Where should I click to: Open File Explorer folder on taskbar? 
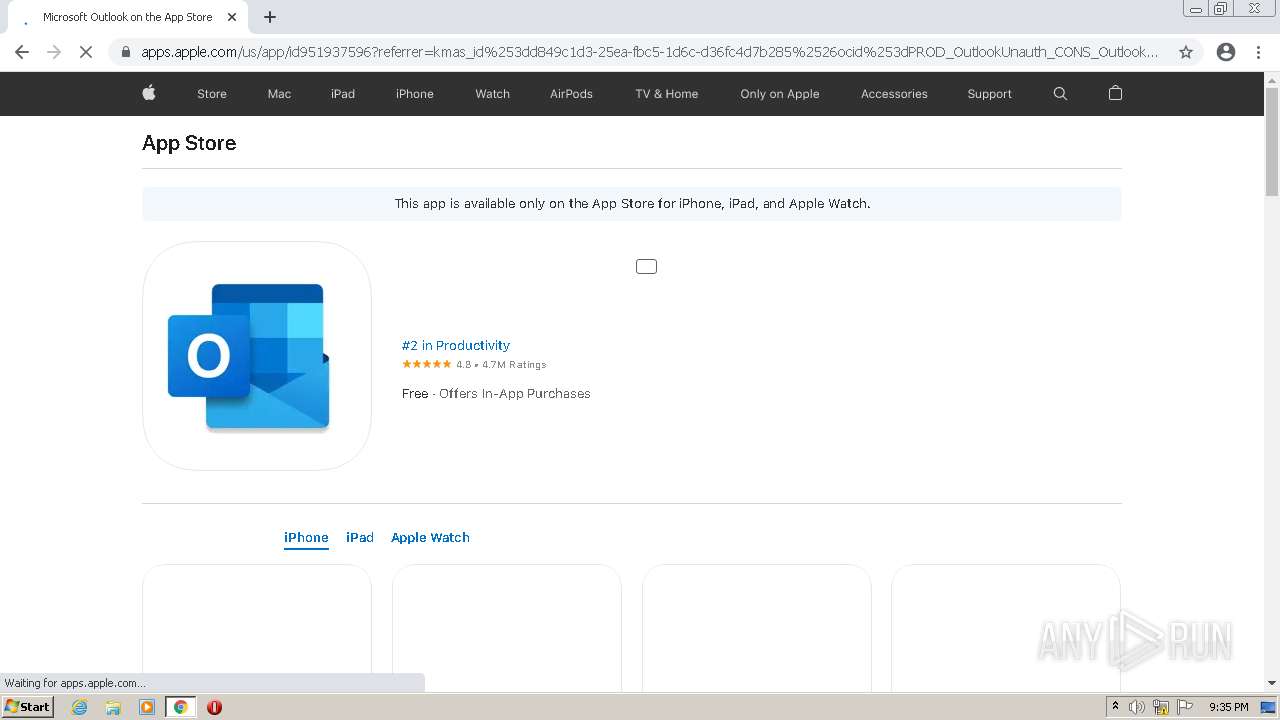[113, 707]
